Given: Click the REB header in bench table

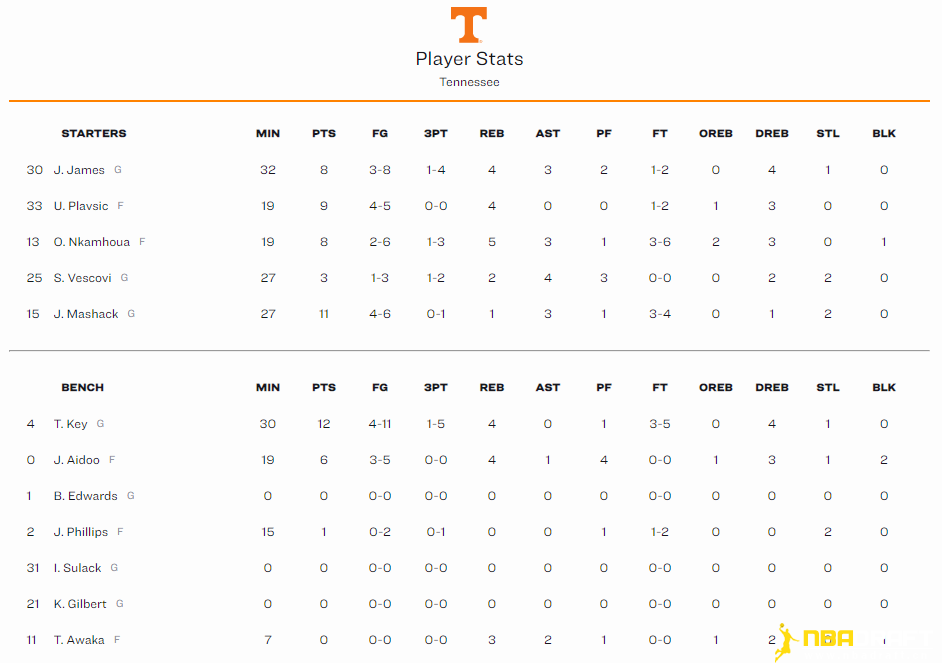Looking at the screenshot, I should pyautogui.click(x=491, y=387).
